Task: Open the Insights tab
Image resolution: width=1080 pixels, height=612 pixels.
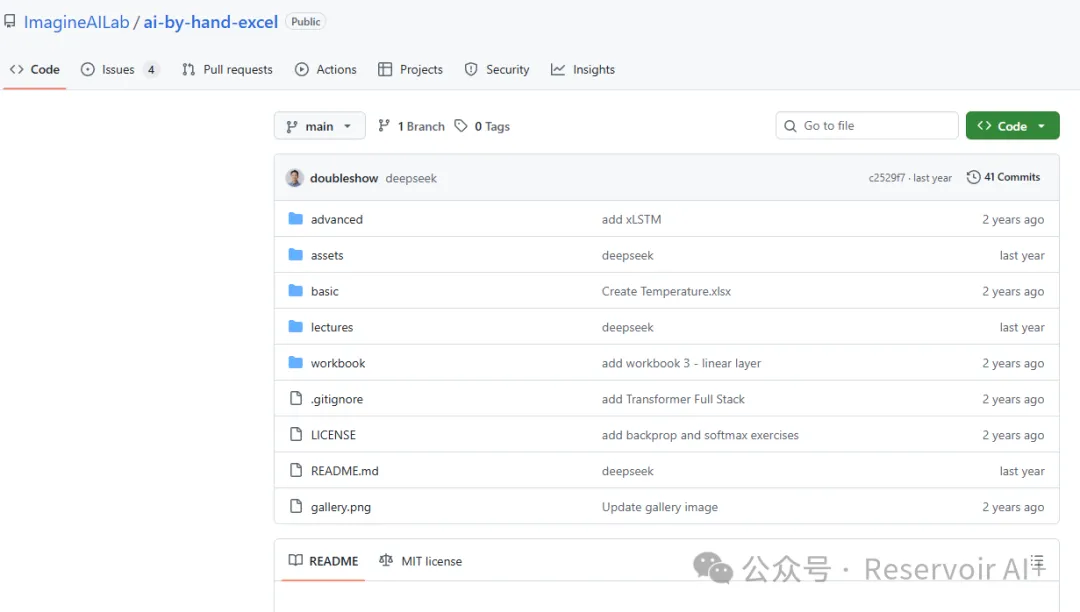Action: (x=583, y=70)
